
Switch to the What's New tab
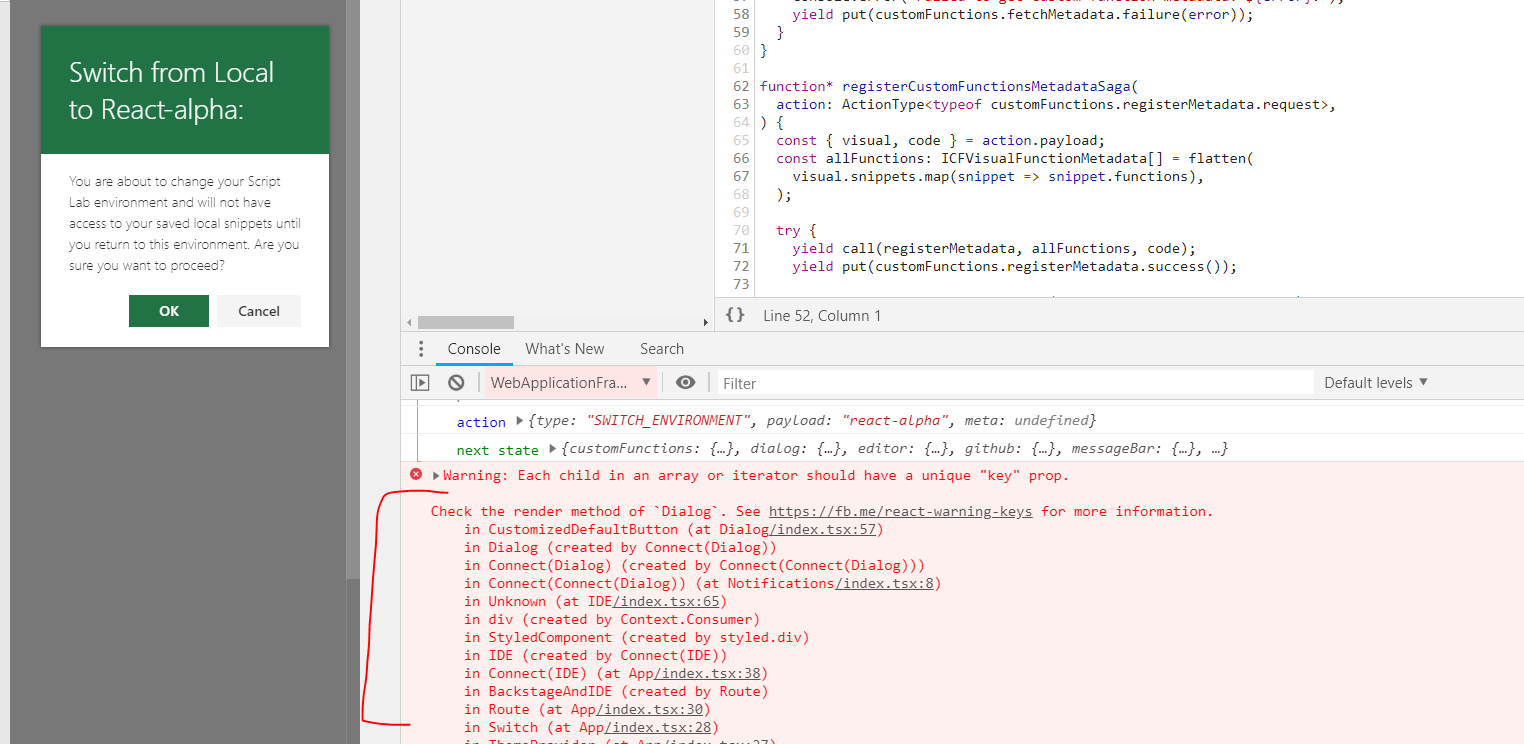pyautogui.click(x=564, y=348)
